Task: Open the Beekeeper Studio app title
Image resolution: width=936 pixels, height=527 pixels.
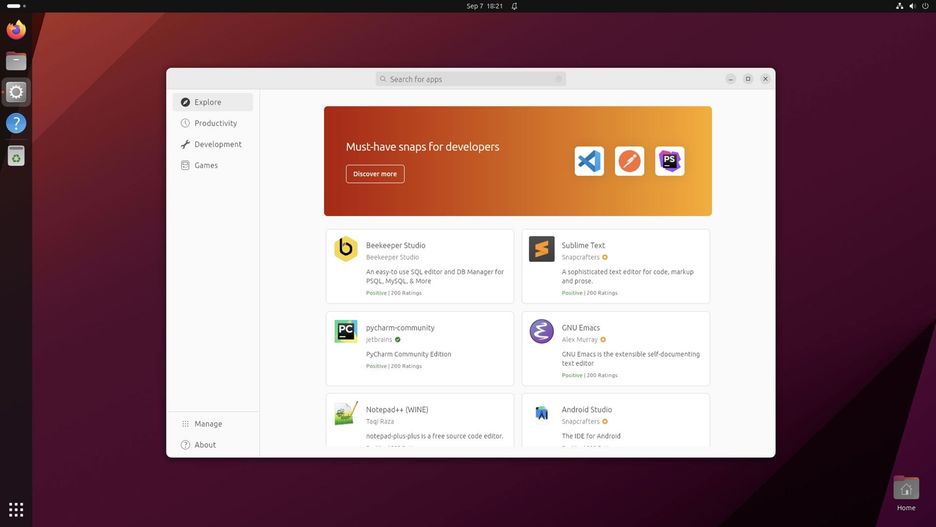Action: 396,245
